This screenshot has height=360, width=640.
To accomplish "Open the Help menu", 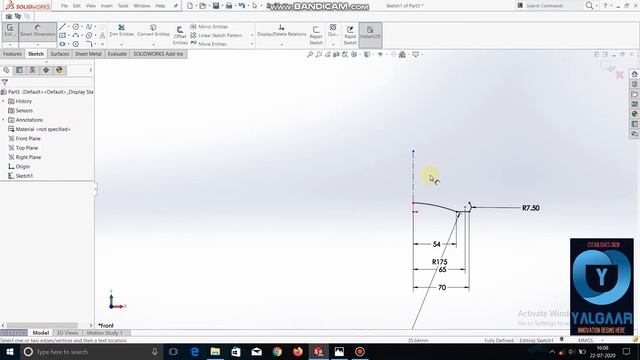I will tap(160, 6).
